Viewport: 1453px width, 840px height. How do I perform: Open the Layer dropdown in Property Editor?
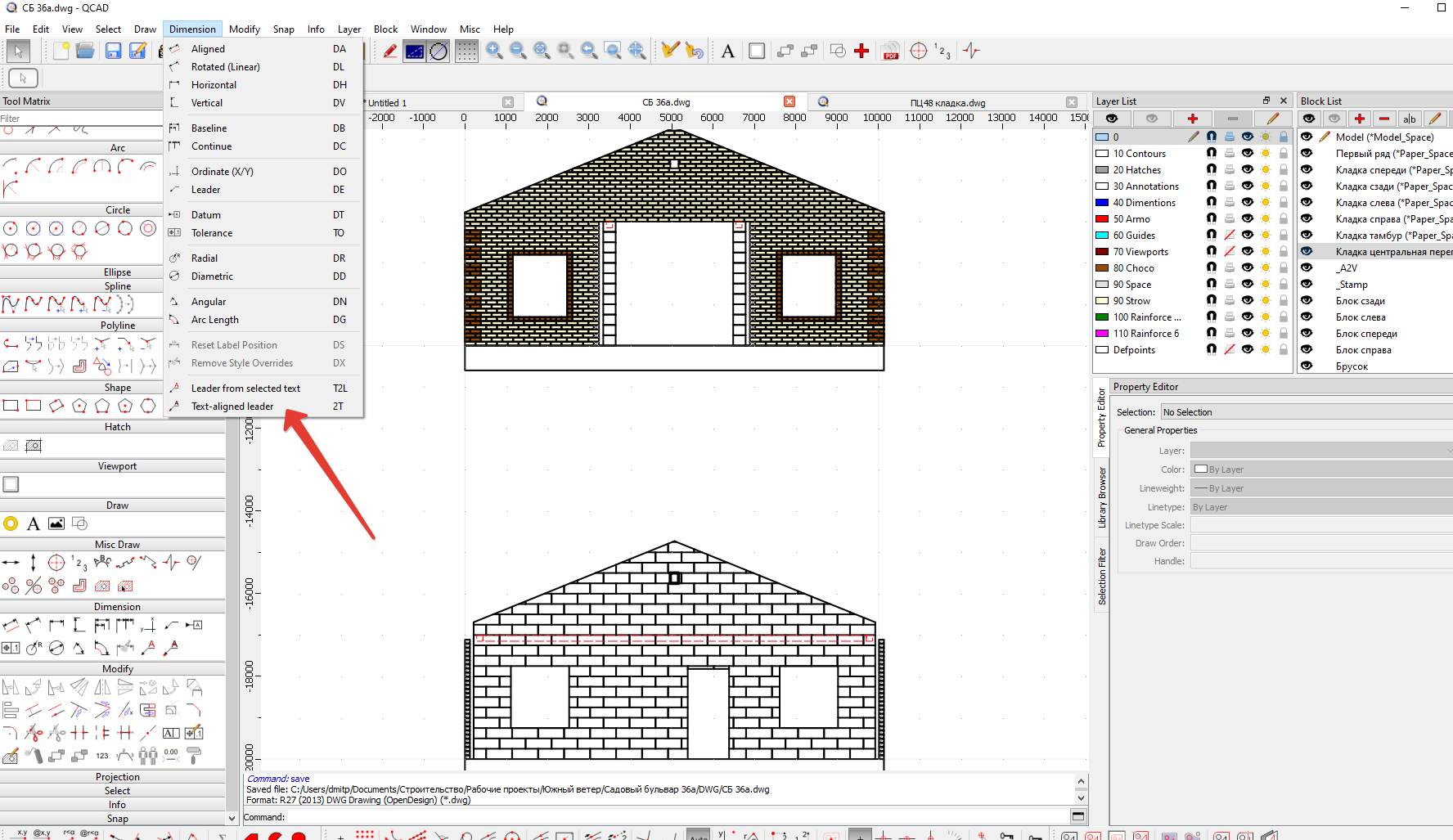1321,451
